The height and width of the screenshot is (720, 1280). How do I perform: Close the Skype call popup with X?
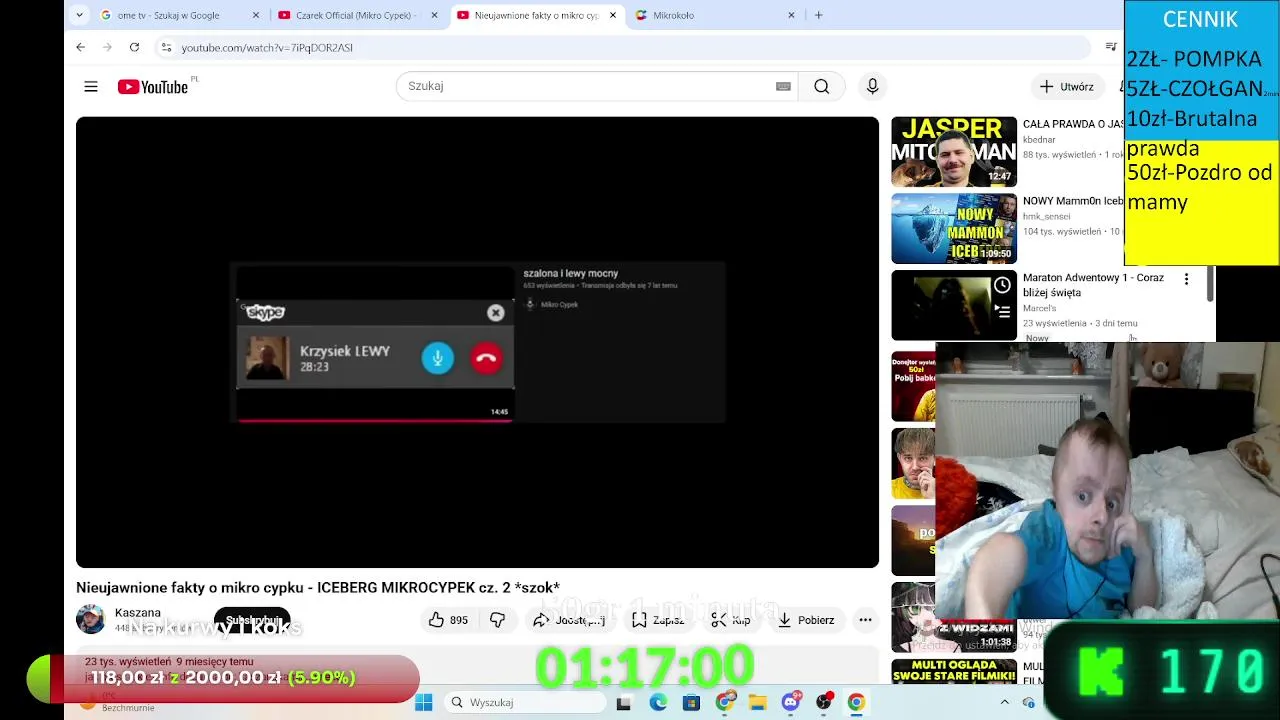495,313
